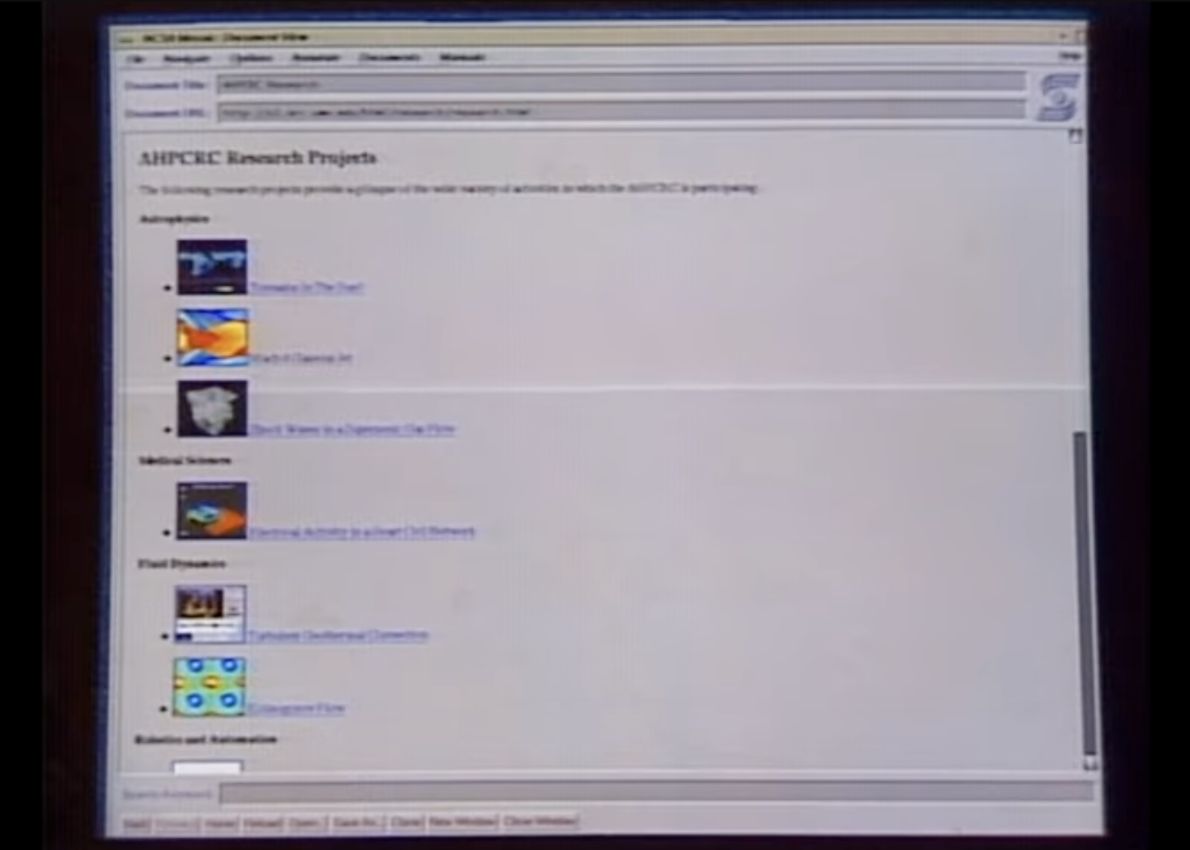Click the dark blue tornado simulation thumbnail

212,266
